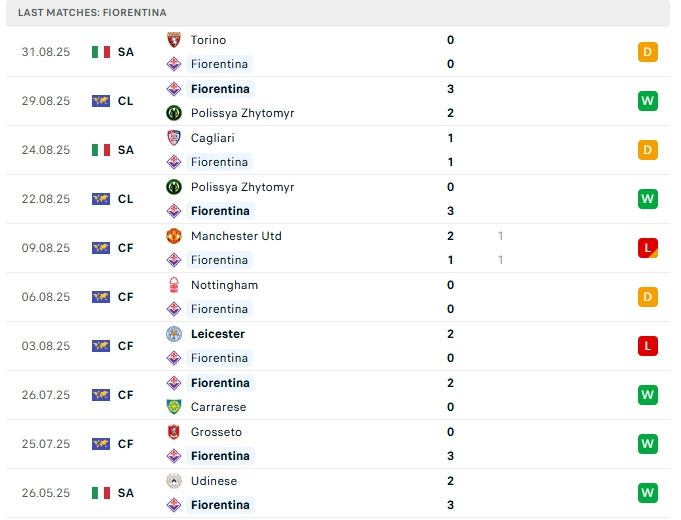The image size is (681, 520).
Task: Click the win badge for Udinese match
Action: (647, 493)
